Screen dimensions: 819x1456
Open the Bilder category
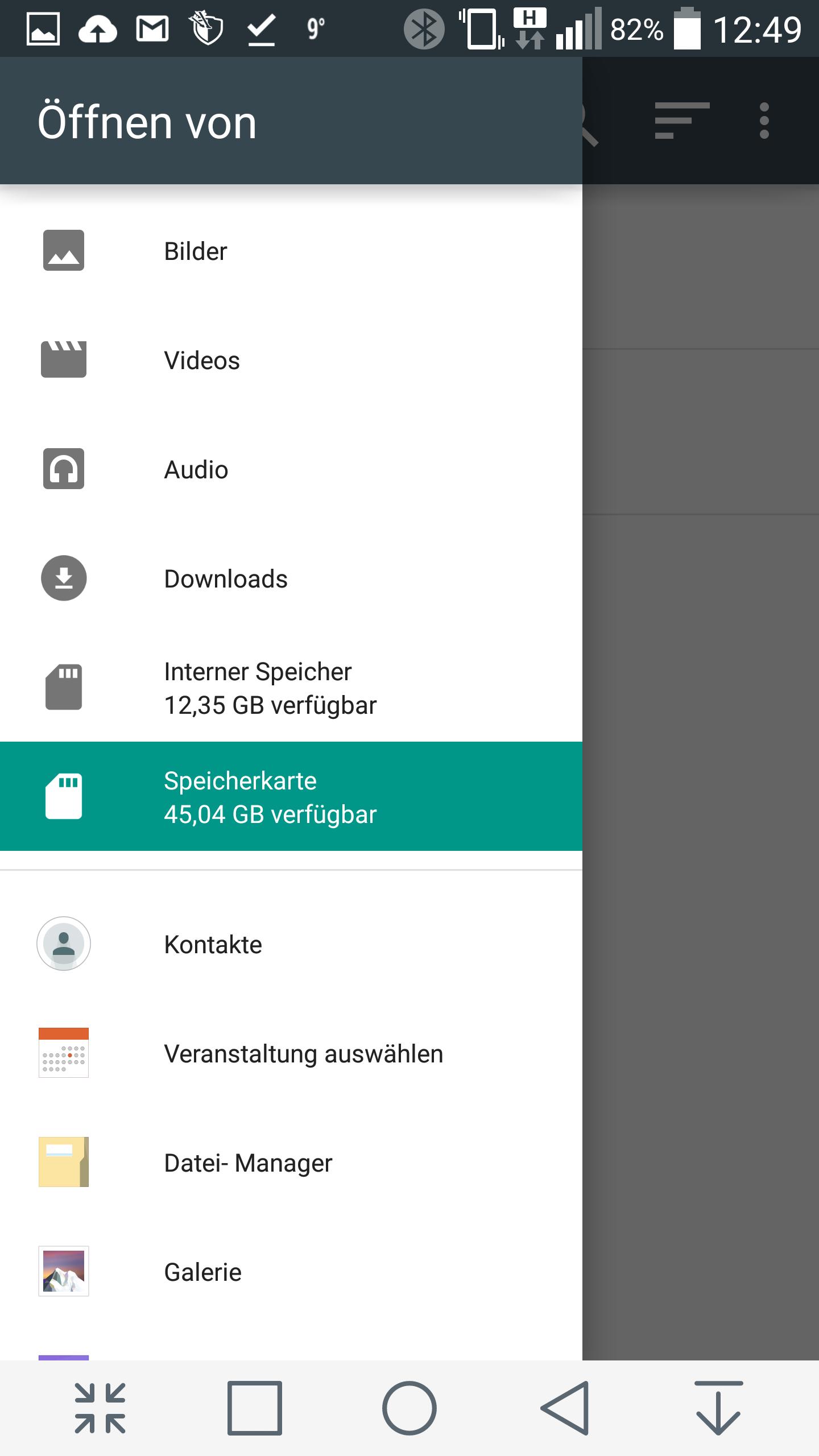click(291, 251)
